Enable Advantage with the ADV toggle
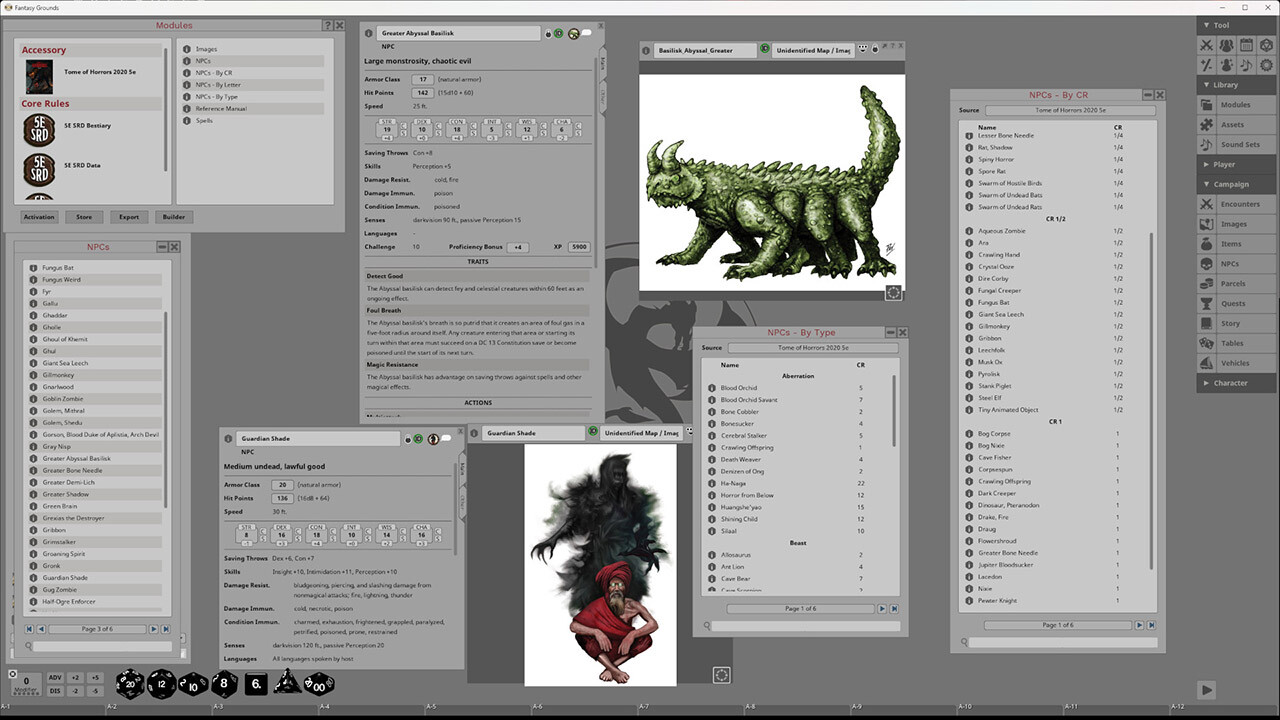This screenshot has height=720, width=1280. tap(55, 677)
